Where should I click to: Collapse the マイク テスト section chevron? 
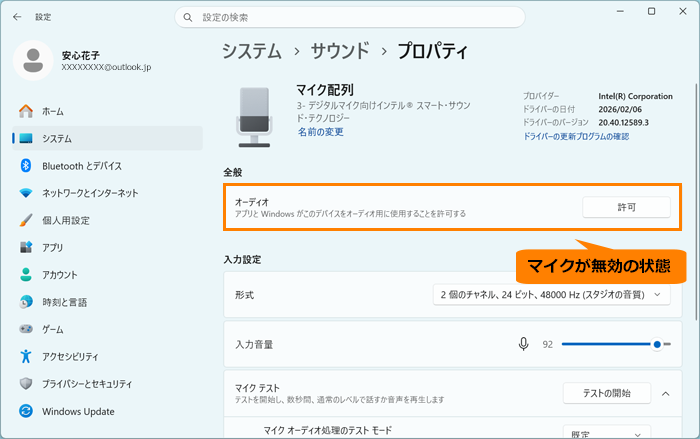click(x=666, y=393)
